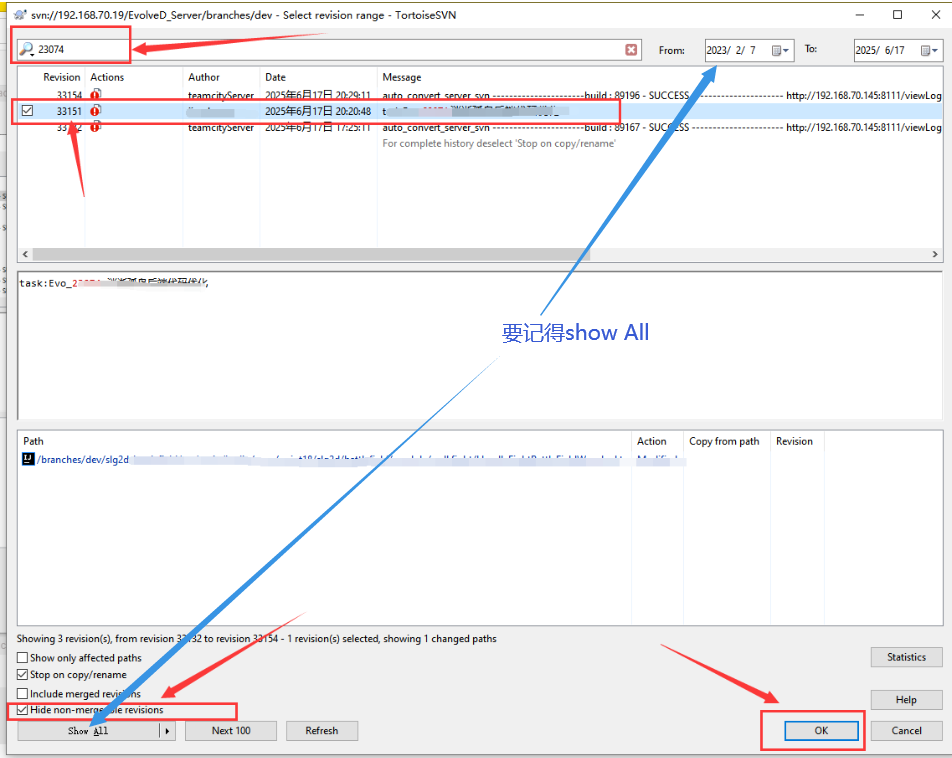Image resolution: width=952 pixels, height=758 pixels.
Task: Click the Path column header in changed files
Action: (325, 441)
